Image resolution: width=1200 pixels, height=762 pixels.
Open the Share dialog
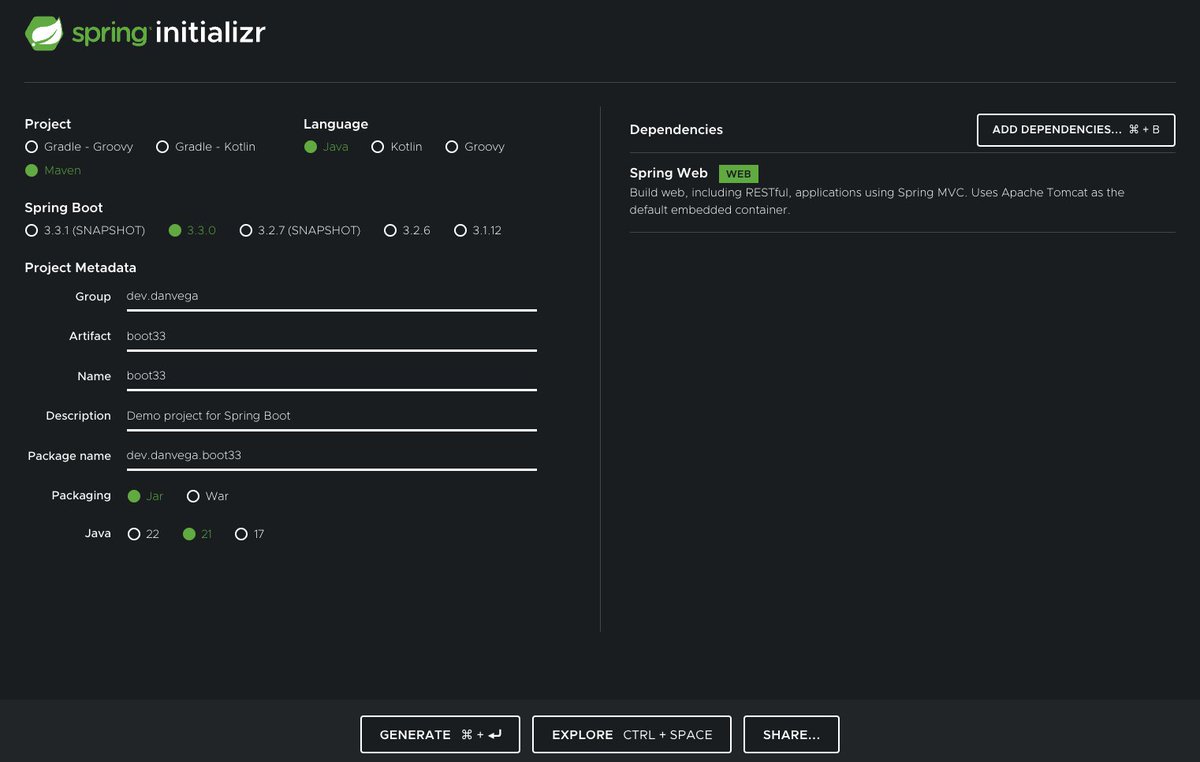point(791,734)
